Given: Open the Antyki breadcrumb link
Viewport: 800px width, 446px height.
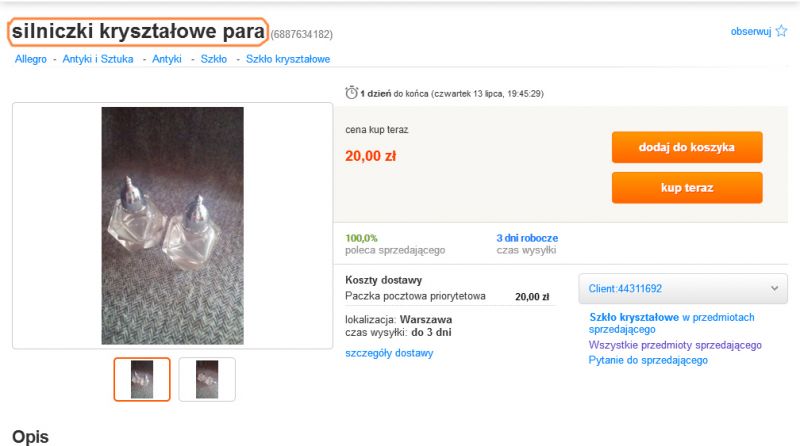Looking at the screenshot, I should click(x=167, y=59).
